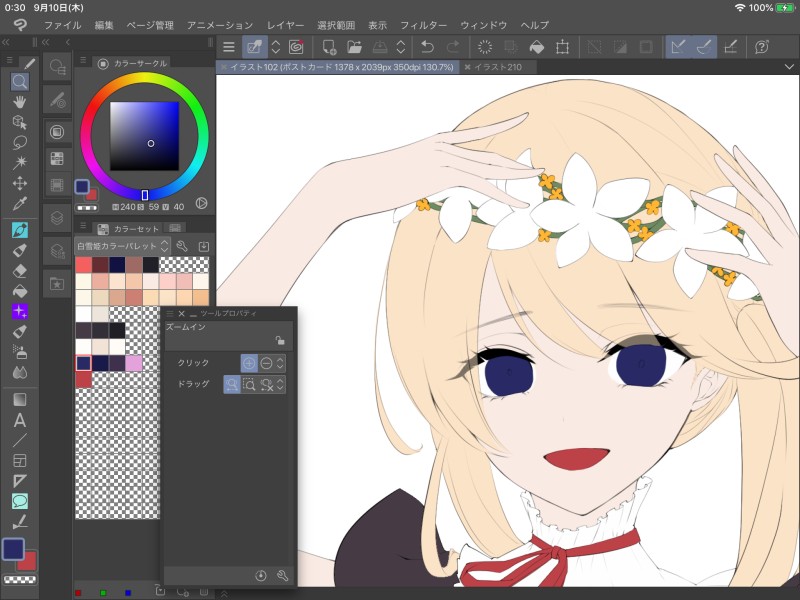Open the help question mark icon
This screenshot has height=600, width=800.
click(761, 47)
